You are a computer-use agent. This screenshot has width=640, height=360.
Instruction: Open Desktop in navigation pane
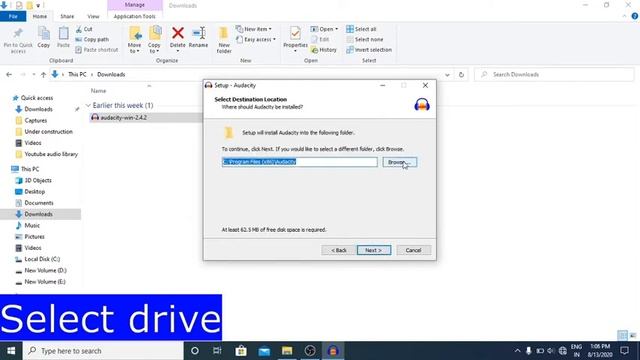coord(35,192)
